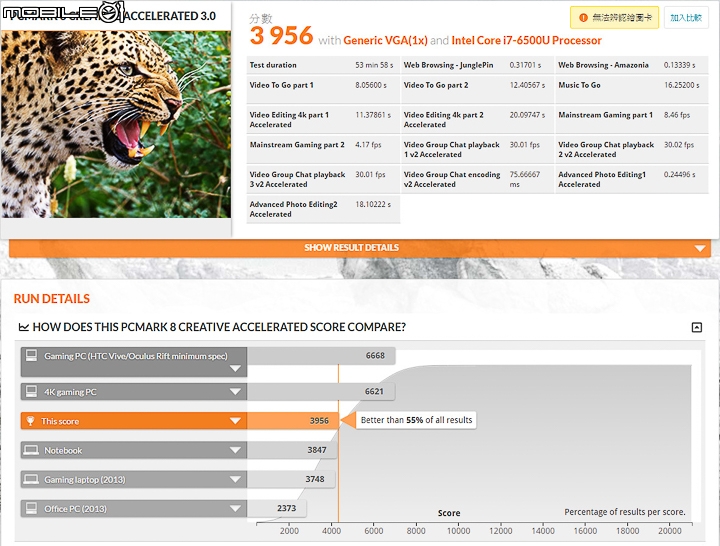
Task: Click Web Browsing - JunglePin result
Action: (x=477, y=65)
